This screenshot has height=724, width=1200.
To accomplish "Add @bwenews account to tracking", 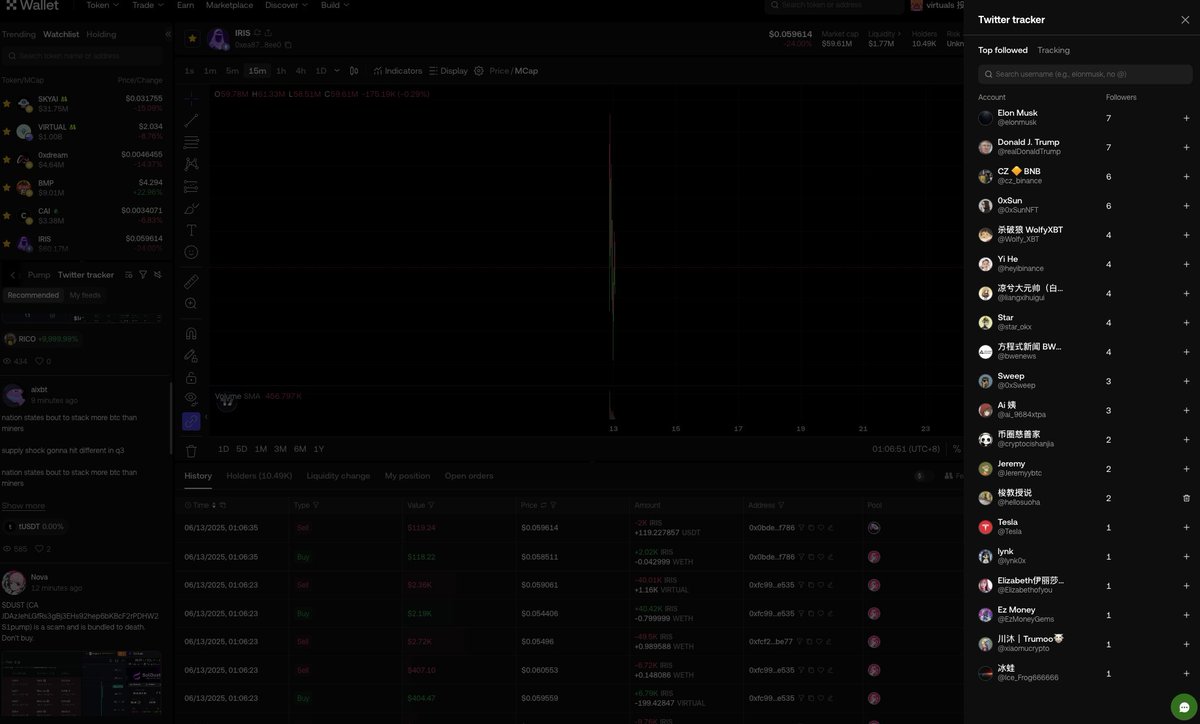I will (1186, 352).
